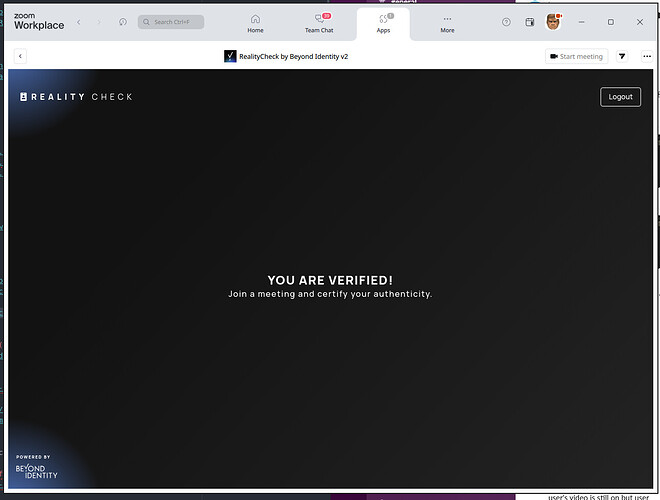660x500 pixels.
Task: Open the three-dot app options menu
Action: [x=647, y=56]
